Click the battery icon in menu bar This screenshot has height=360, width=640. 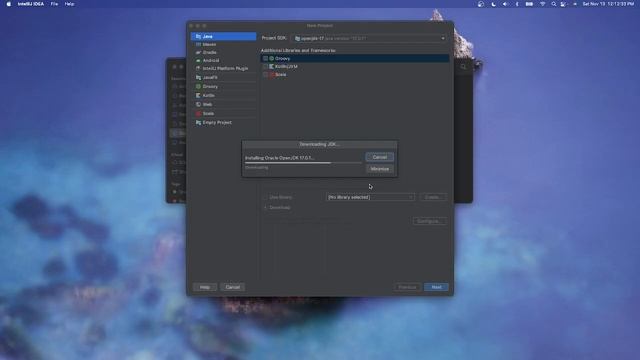(x=529, y=4)
